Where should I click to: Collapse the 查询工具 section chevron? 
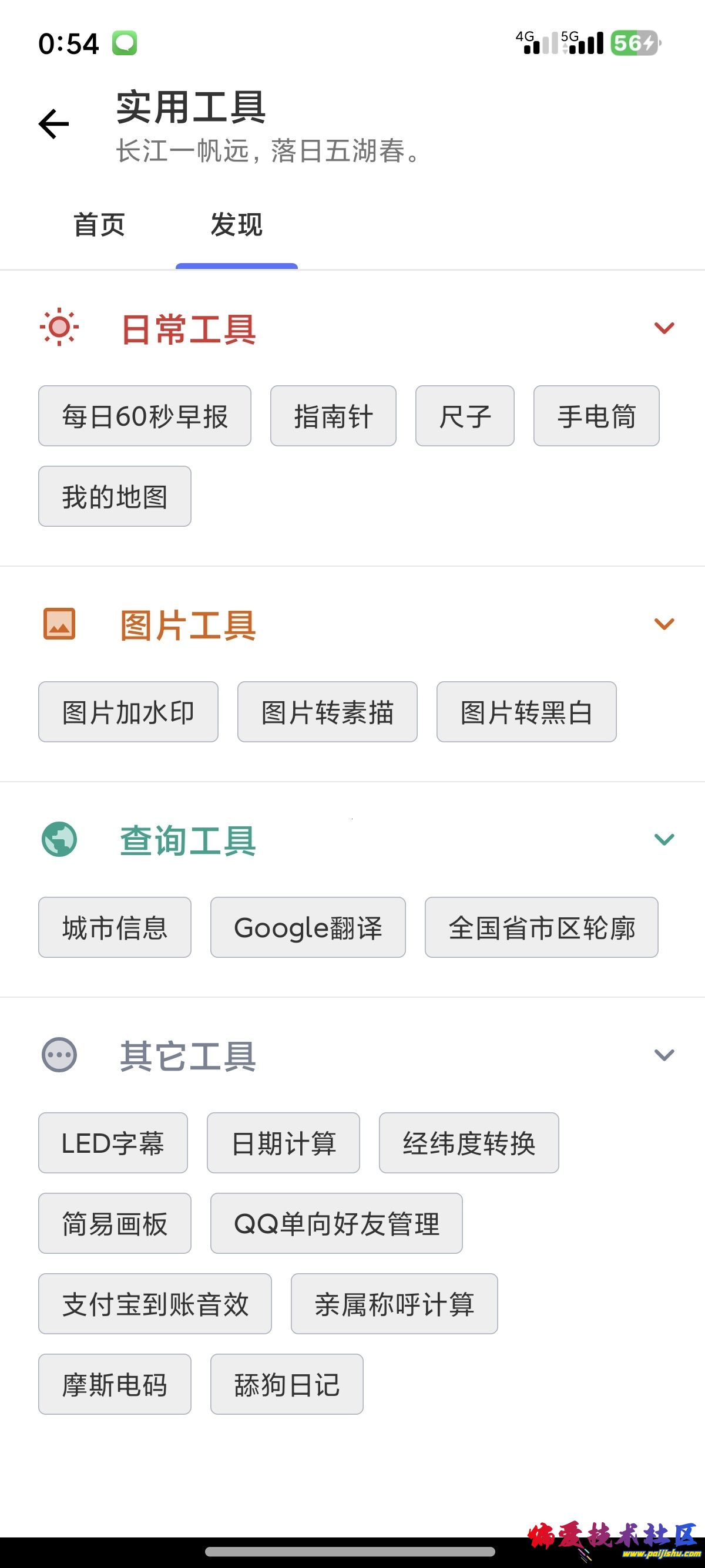[x=664, y=839]
